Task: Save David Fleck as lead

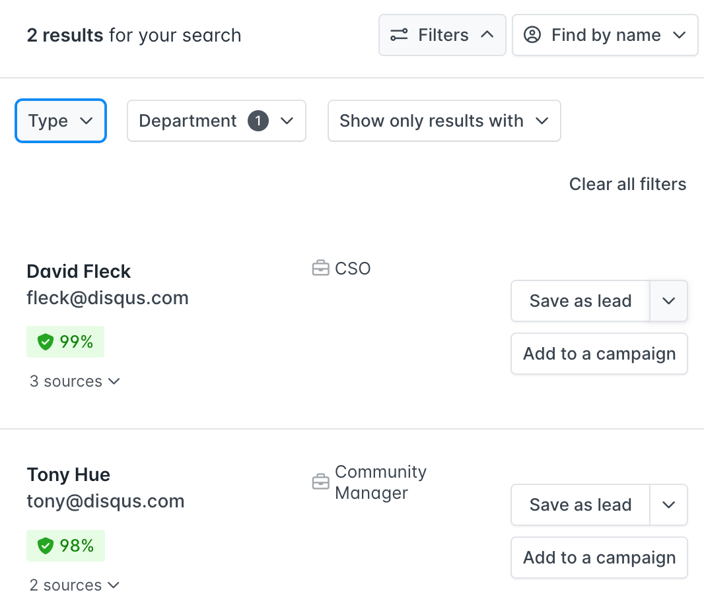Action: [x=580, y=301]
